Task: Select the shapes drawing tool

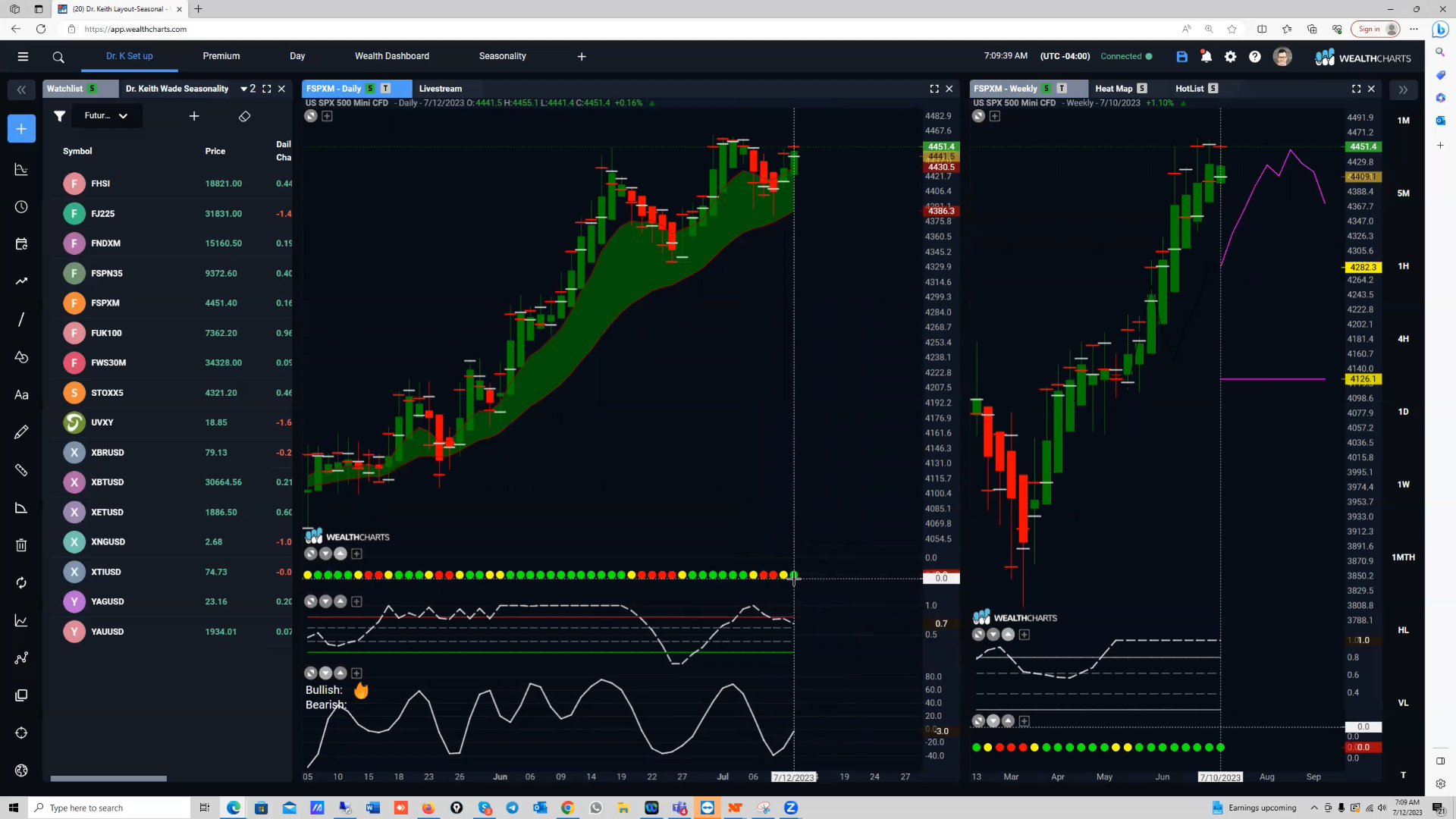Action: pyautogui.click(x=21, y=357)
